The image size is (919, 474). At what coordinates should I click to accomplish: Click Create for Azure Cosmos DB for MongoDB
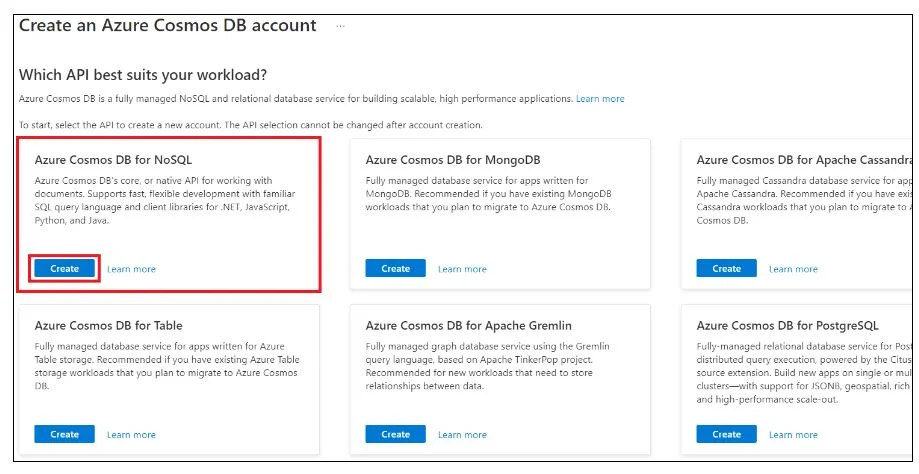point(396,268)
